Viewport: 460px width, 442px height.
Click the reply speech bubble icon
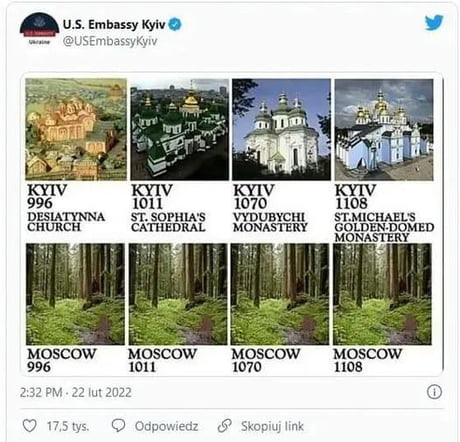118,426
